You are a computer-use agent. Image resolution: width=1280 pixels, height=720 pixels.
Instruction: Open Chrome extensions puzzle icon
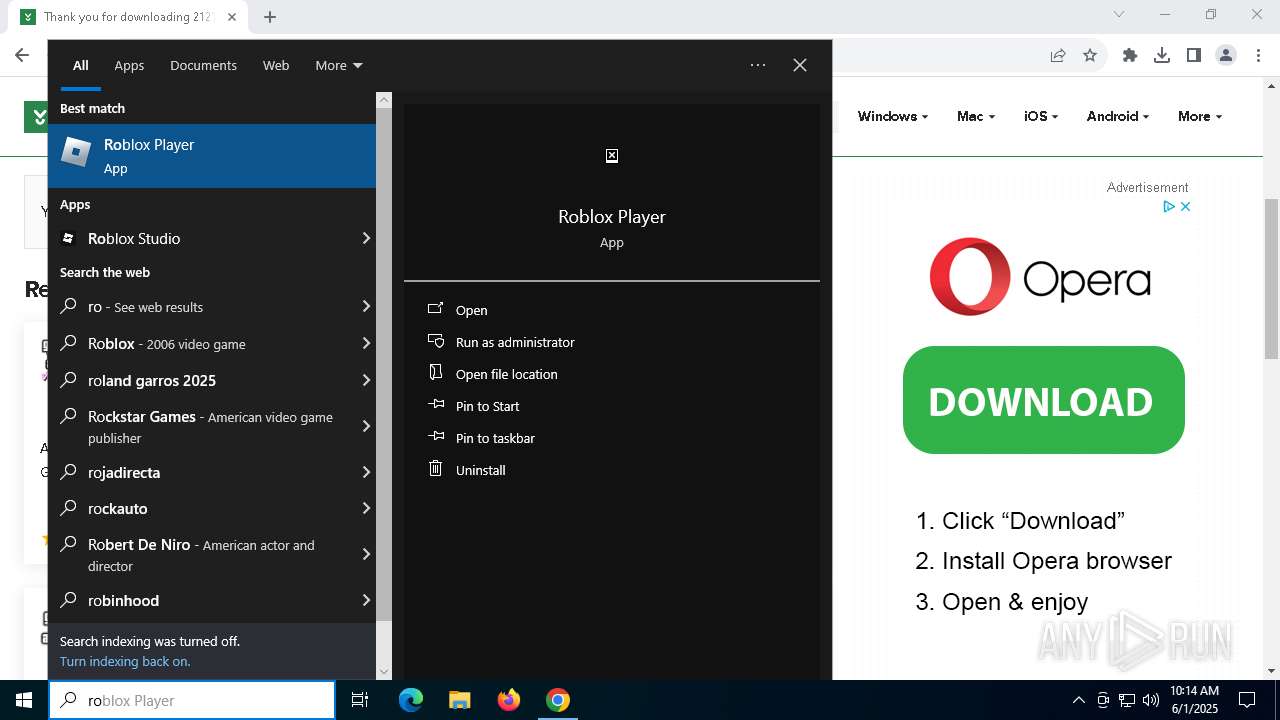click(1130, 56)
